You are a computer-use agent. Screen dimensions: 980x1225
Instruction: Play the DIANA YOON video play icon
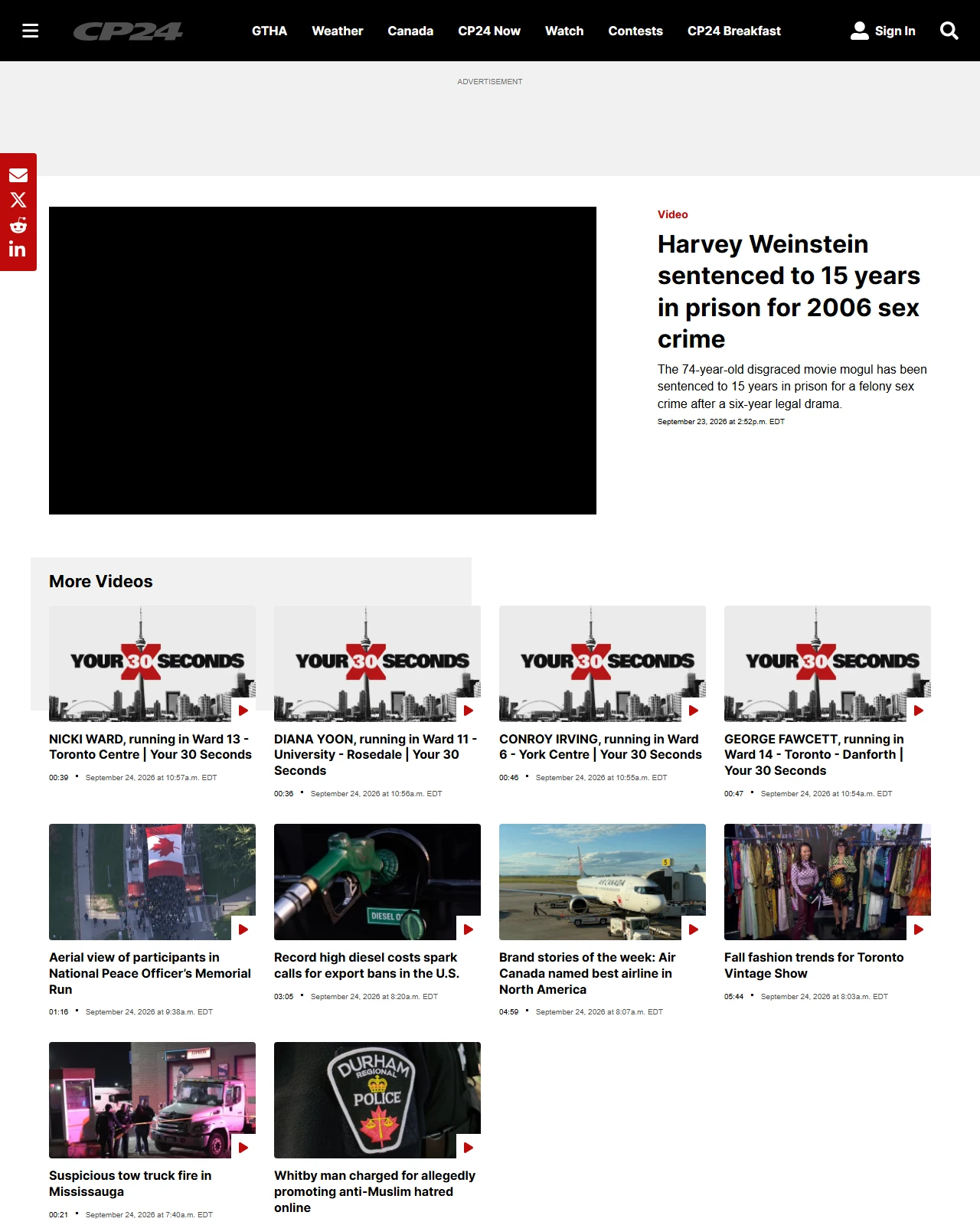tap(469, 710)
